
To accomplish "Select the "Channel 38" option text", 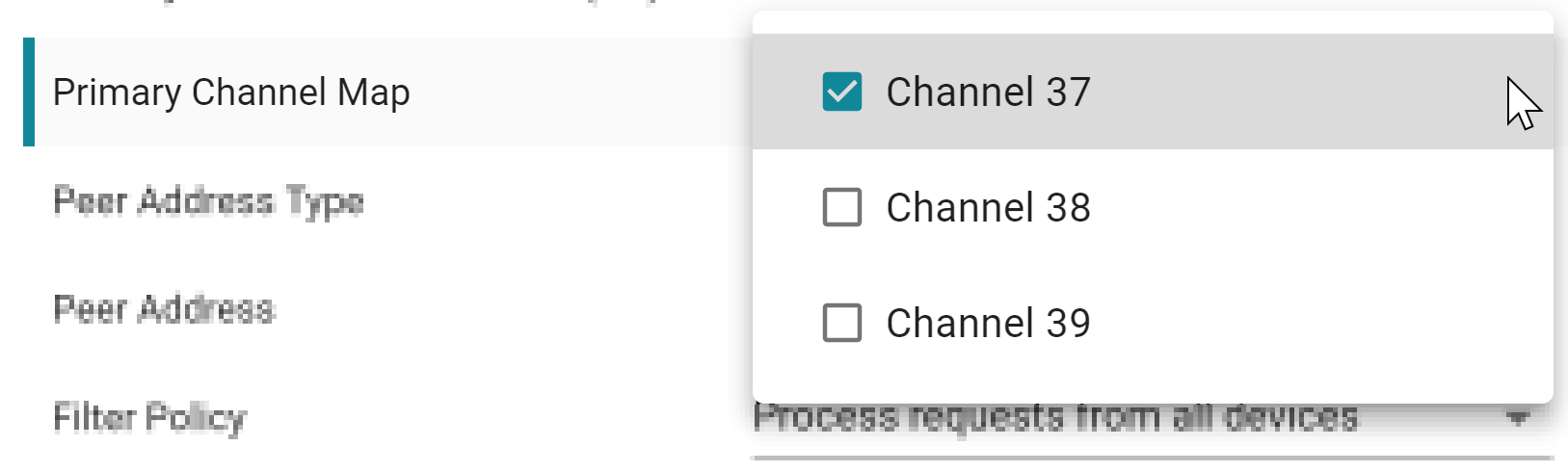I will point(988,208).
